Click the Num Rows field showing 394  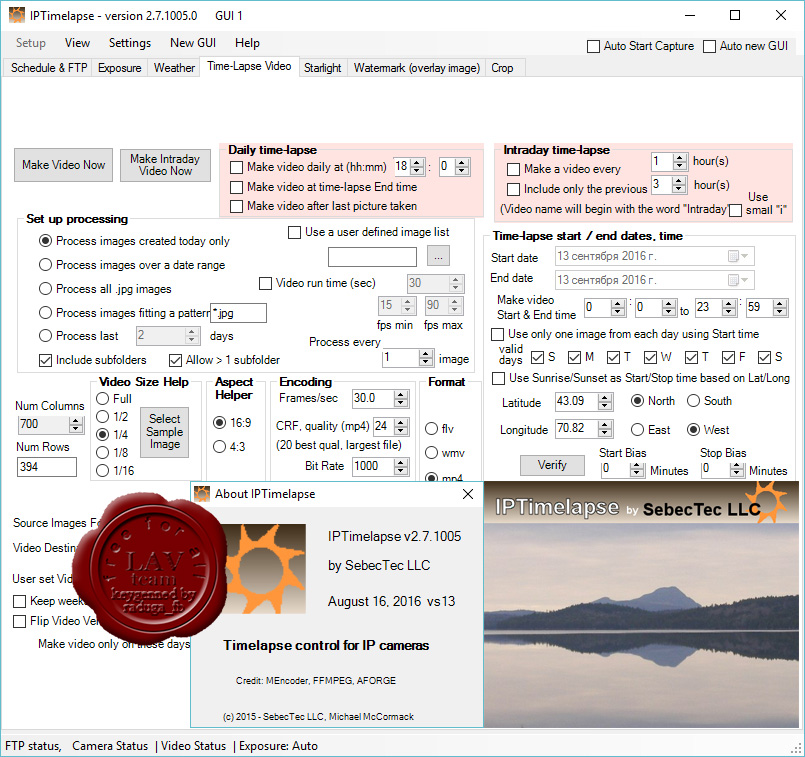click(47, 467)
